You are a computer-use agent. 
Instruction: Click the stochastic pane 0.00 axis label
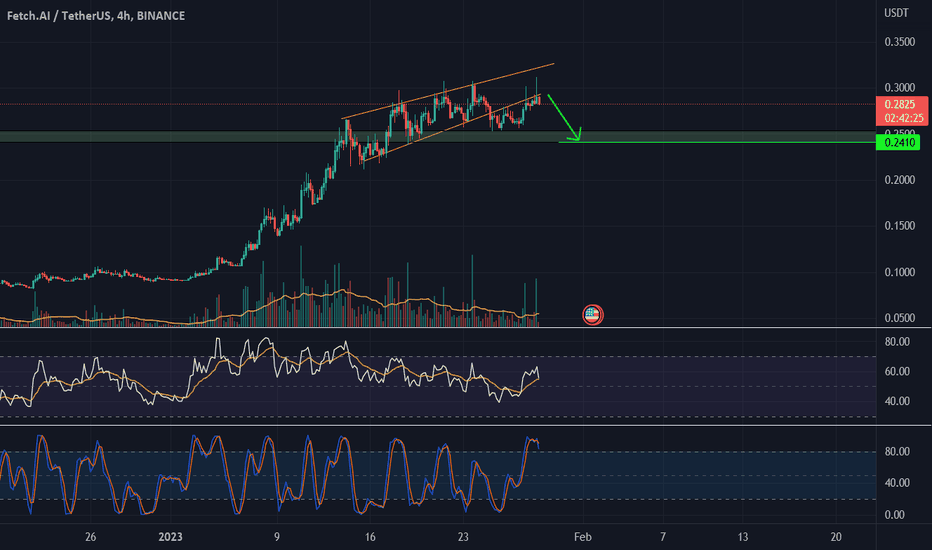(895, 515)
